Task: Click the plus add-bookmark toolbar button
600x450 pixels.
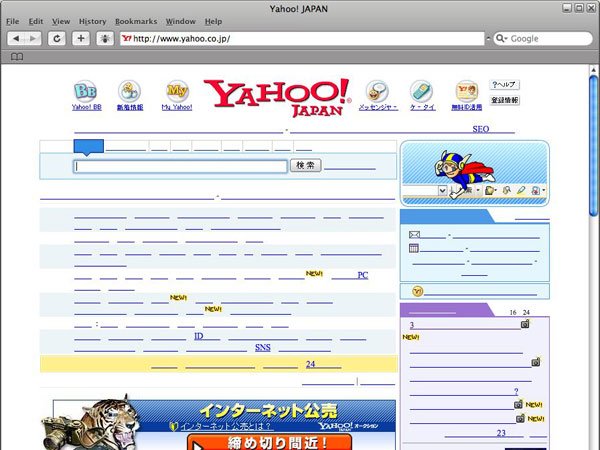Action: tap(81, 39)
